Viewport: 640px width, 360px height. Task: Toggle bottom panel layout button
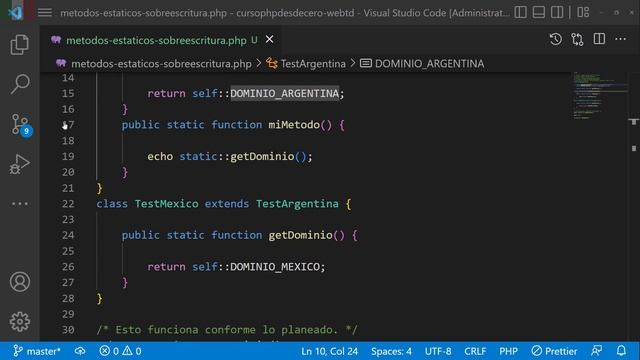pyautogui.click(x=539, y=12)
